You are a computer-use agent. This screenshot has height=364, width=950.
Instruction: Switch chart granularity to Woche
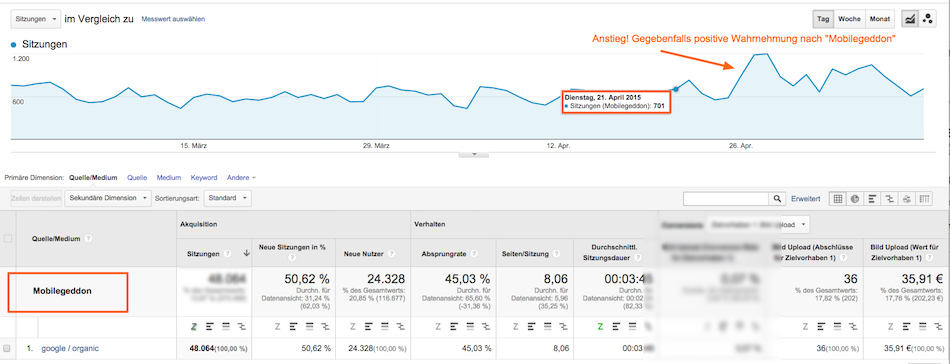849,19
